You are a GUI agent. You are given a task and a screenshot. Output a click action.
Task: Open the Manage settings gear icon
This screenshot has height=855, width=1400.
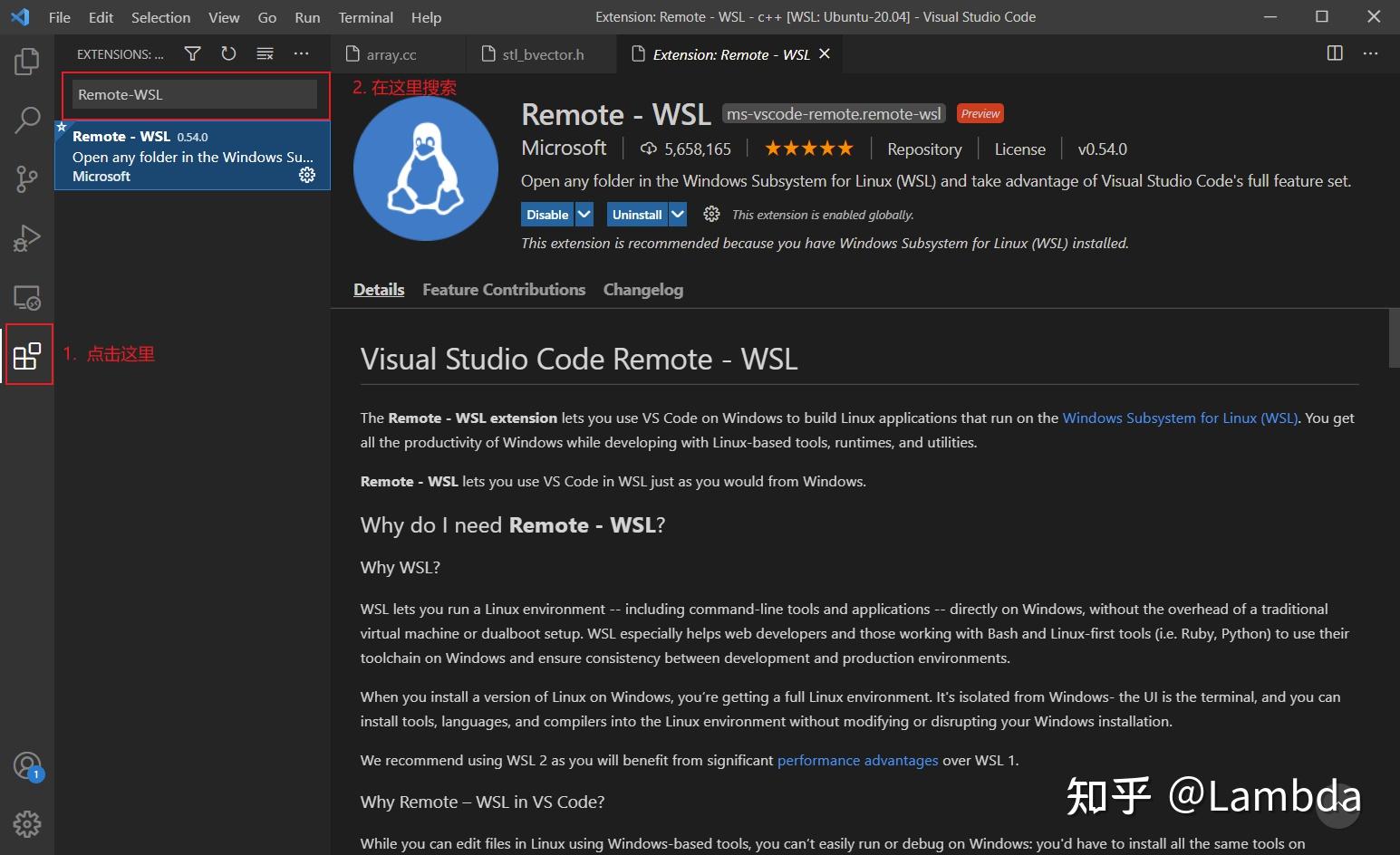(26, 824)
